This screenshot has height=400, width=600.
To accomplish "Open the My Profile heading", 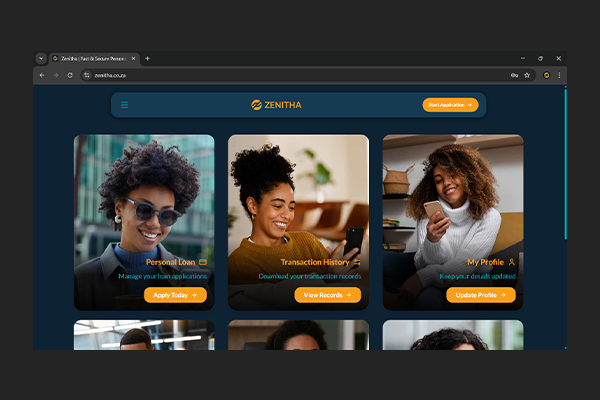I will [x=486, y=262].
